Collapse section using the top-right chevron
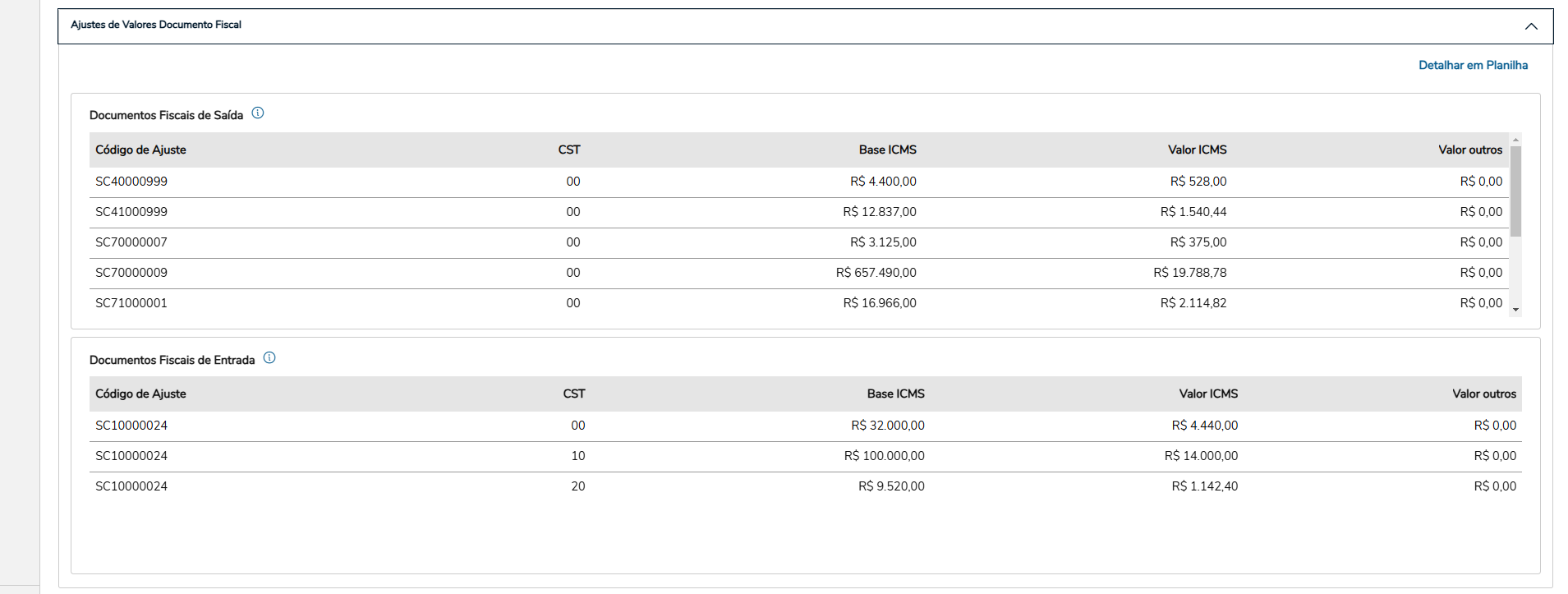Viewport: 1568px width, 594px height. 1531,26
